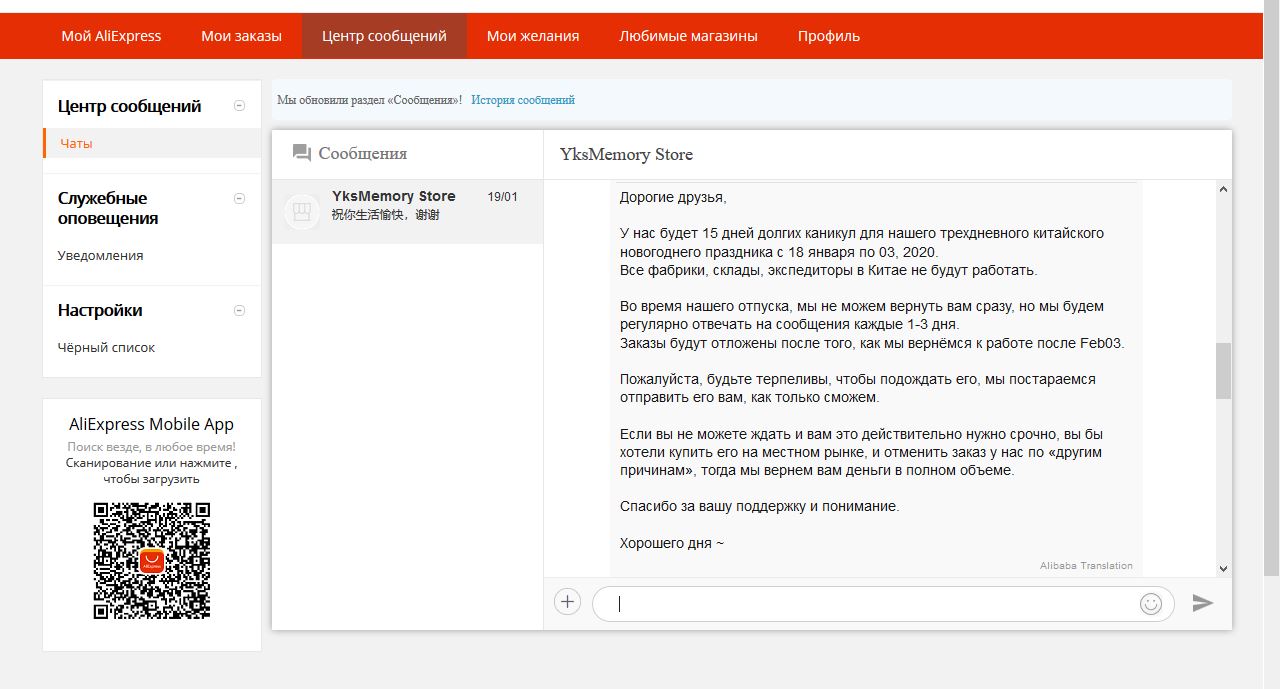Click the AliExpress app QR code
1280x689 pixels.
(152, 561)
